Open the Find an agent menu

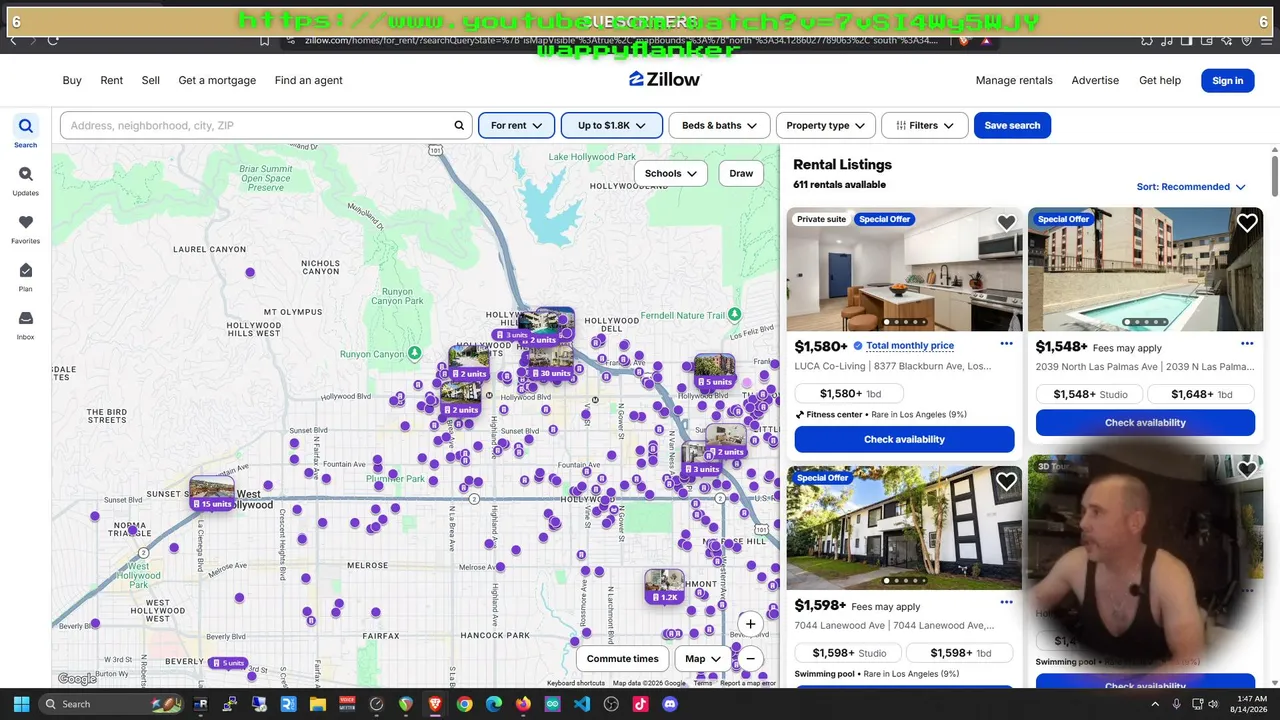[x=309, y=80]
